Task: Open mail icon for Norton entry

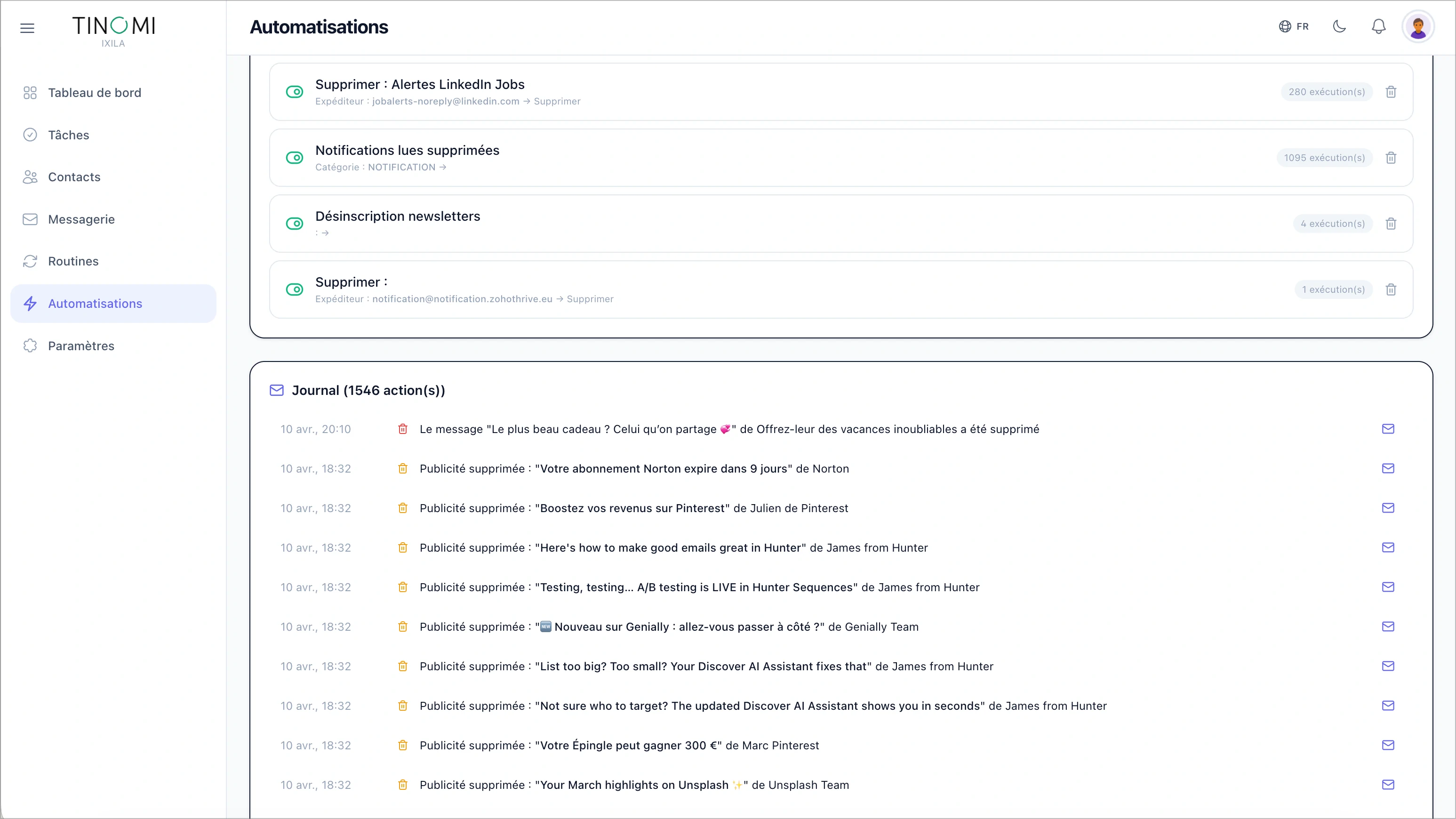Action: pyautogui.click(x=1388, y=468)
